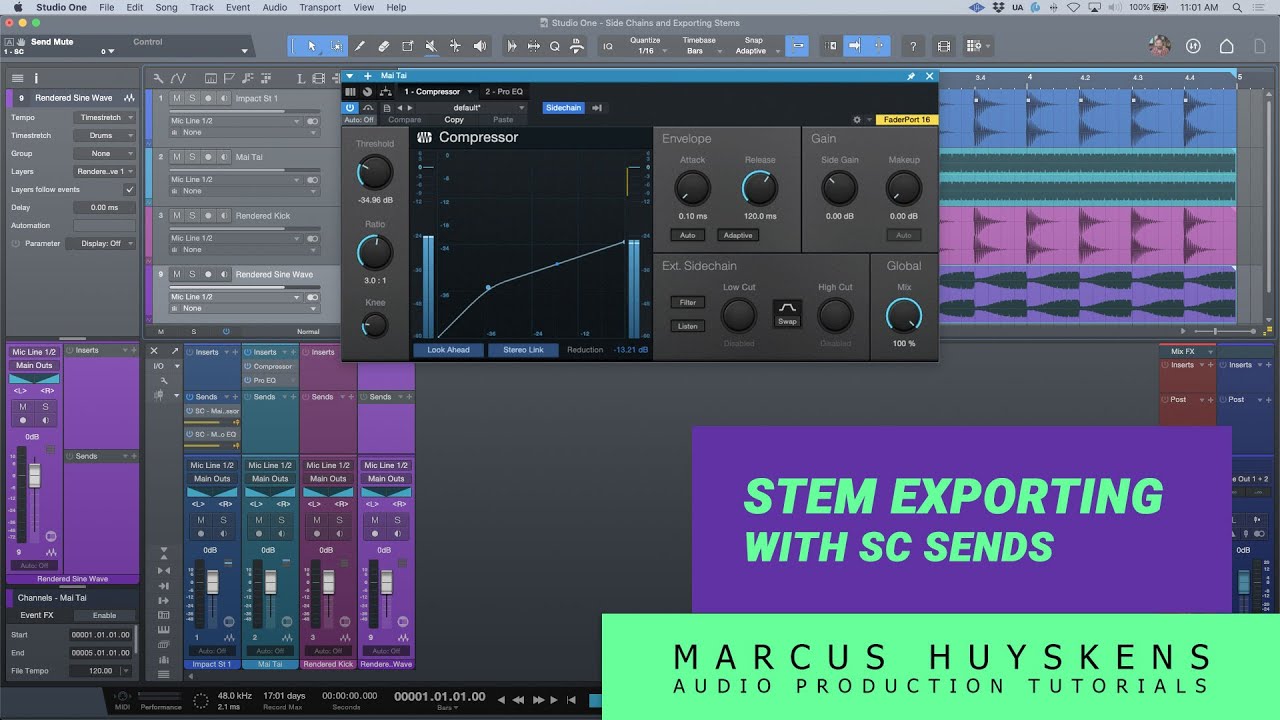Open the Track menu

[x=202, y=7]
